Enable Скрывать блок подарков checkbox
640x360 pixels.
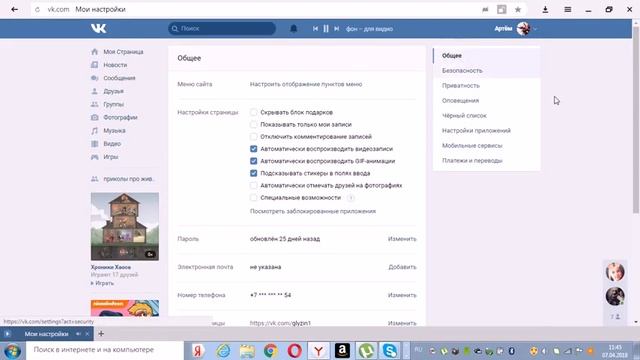click(253, 112)
